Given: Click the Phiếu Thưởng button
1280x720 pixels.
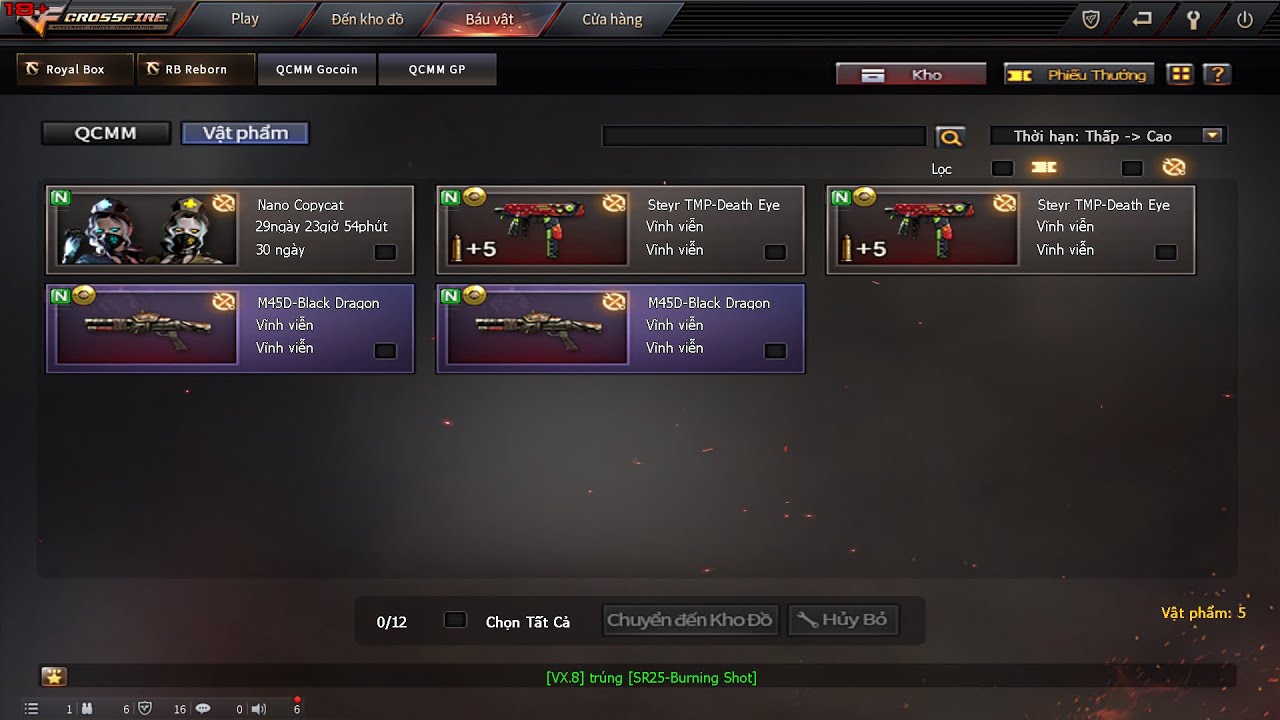Looking at the screenshot, I should pos(1079,75).
